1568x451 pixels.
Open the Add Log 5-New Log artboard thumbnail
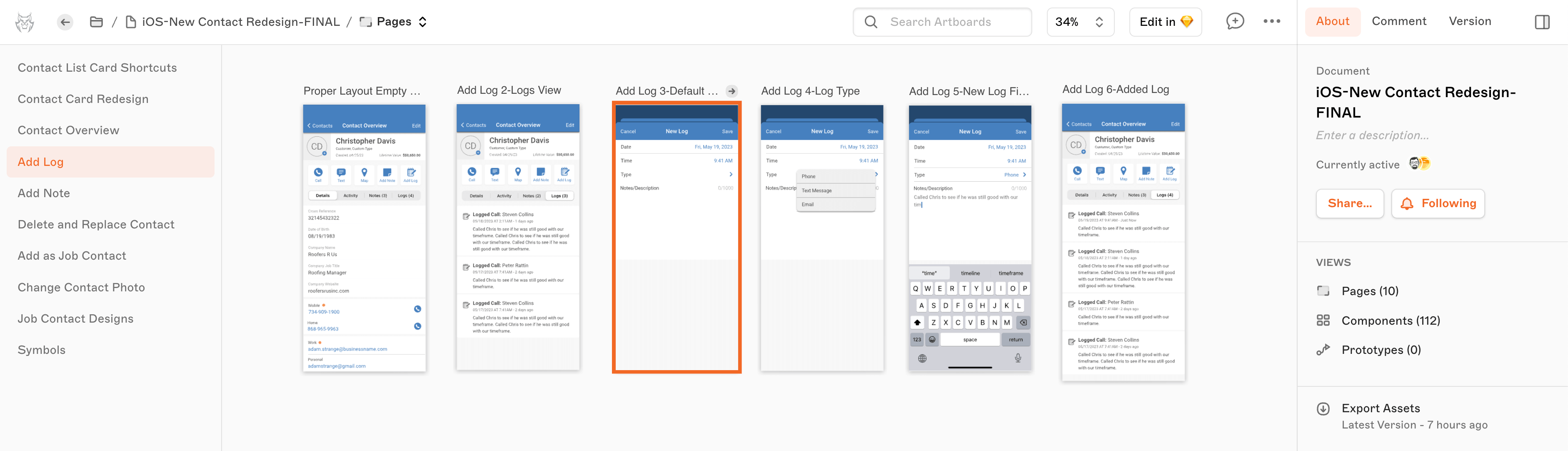[x=970, y=238]
